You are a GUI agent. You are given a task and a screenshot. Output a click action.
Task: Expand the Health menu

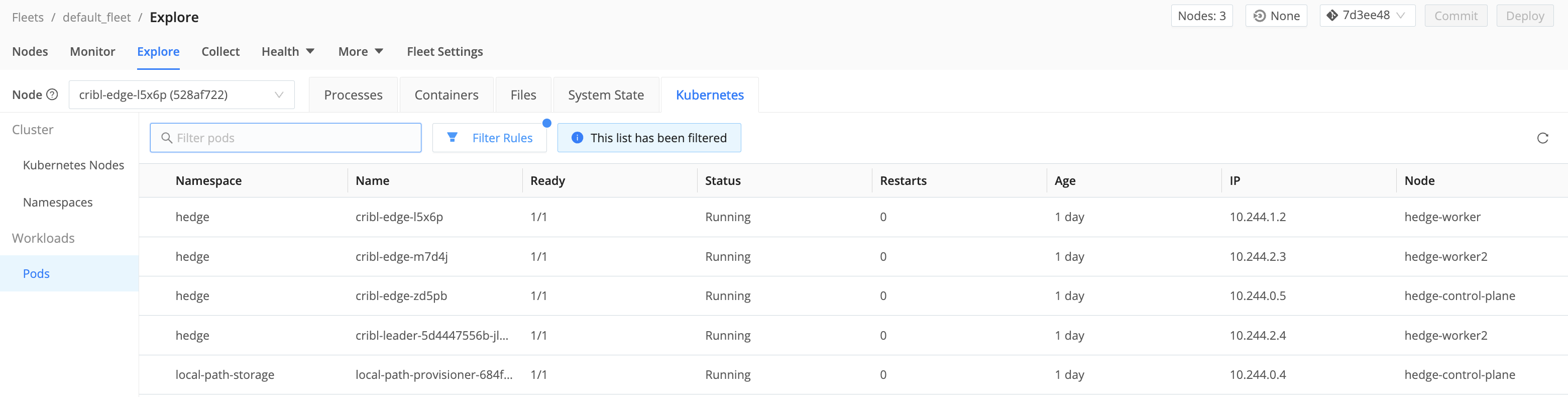coord(287,52)
